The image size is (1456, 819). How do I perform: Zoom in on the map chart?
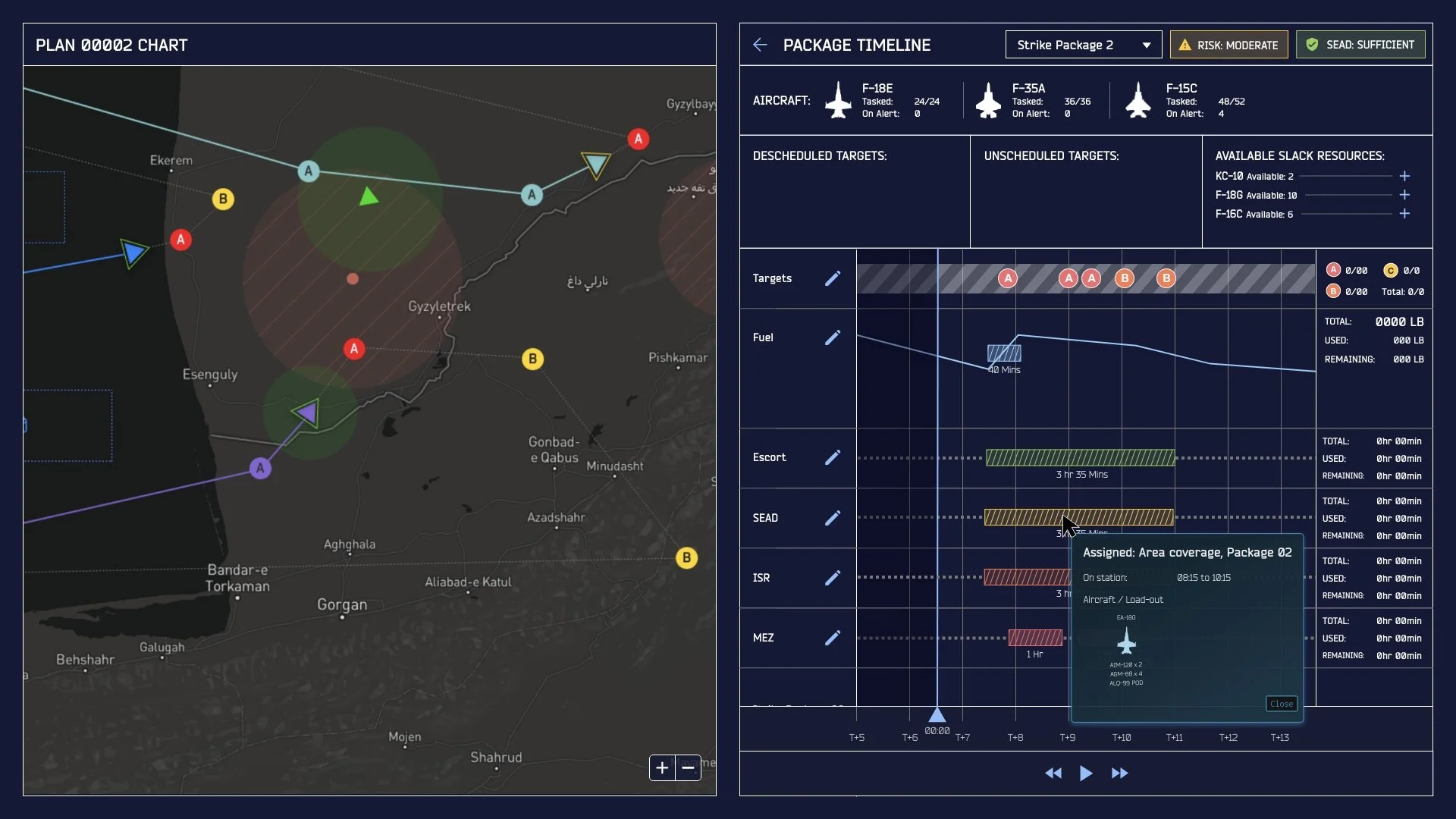pyautogui.click(x=662, y=767)
